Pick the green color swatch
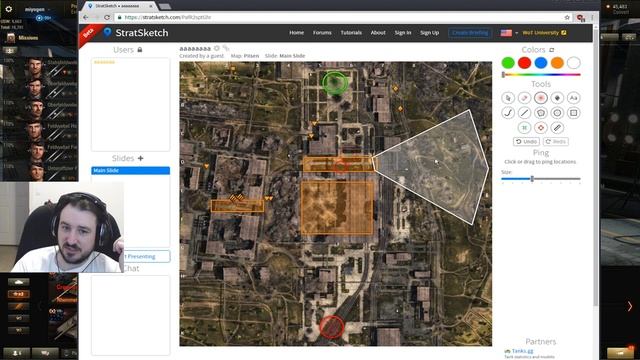The height and width of the screenshot is (360, 640). click(x=508, y=63)
